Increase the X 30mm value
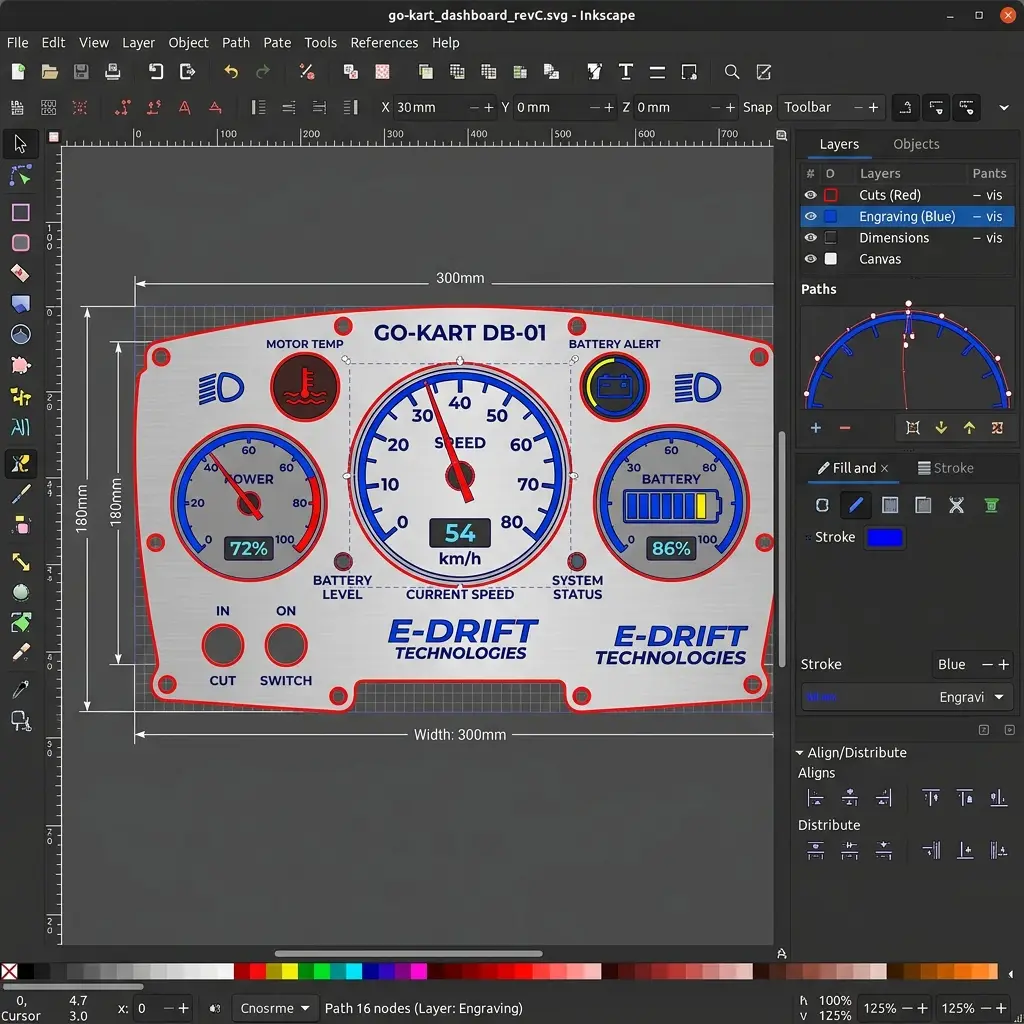Image resolution: width=1024 pixels, height=1024 pixels. 488,108
